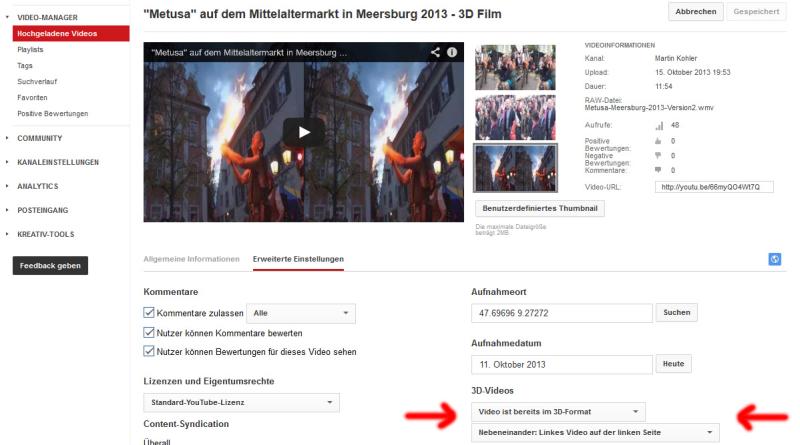The height and width of the screenshot is (445, 800).
Task: Click the blue globe icon
Action: (774, 258)
